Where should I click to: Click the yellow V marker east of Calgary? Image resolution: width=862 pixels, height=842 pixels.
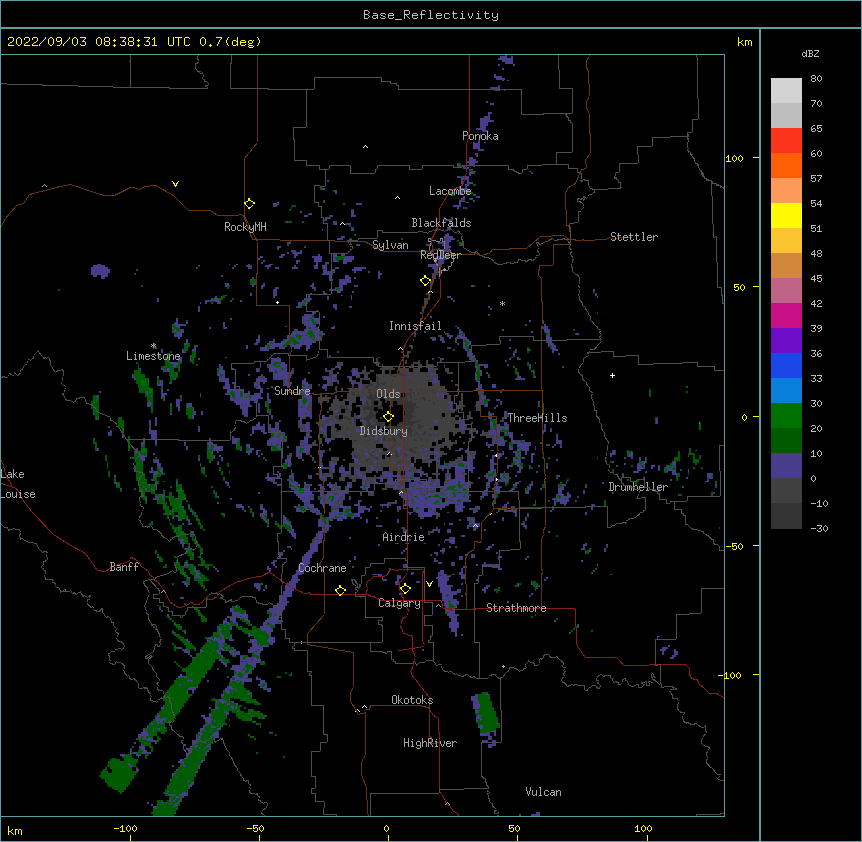(x=429, y=584)
